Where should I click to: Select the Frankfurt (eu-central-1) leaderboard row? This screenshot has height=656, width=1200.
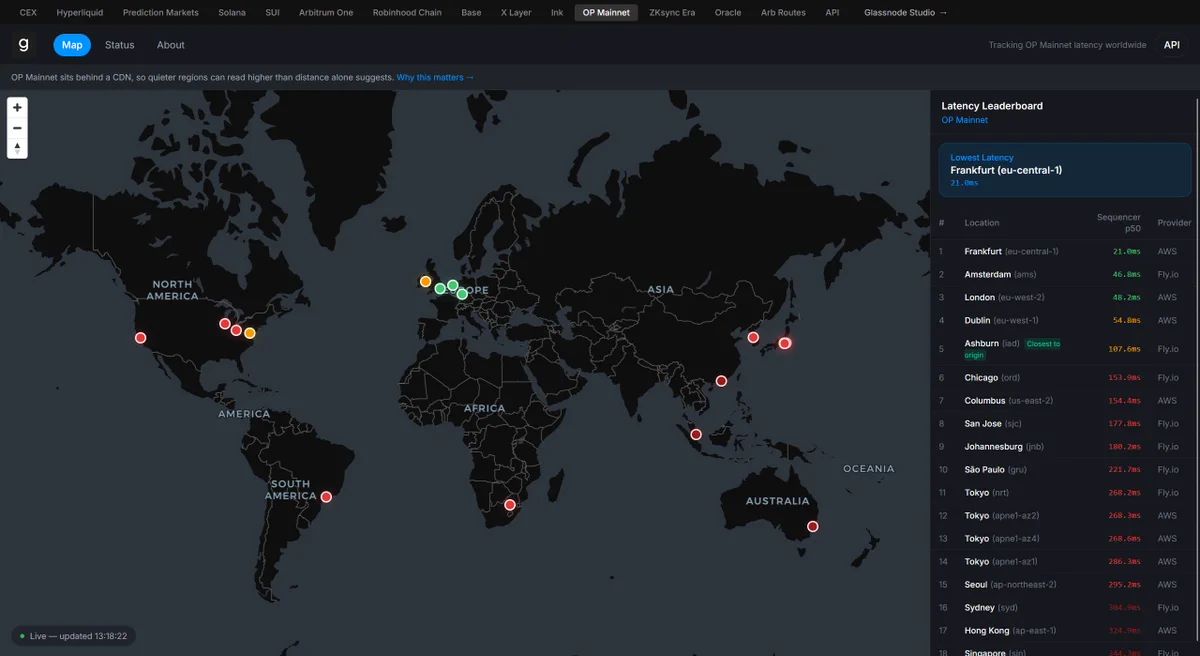[x=1065, y=251]
